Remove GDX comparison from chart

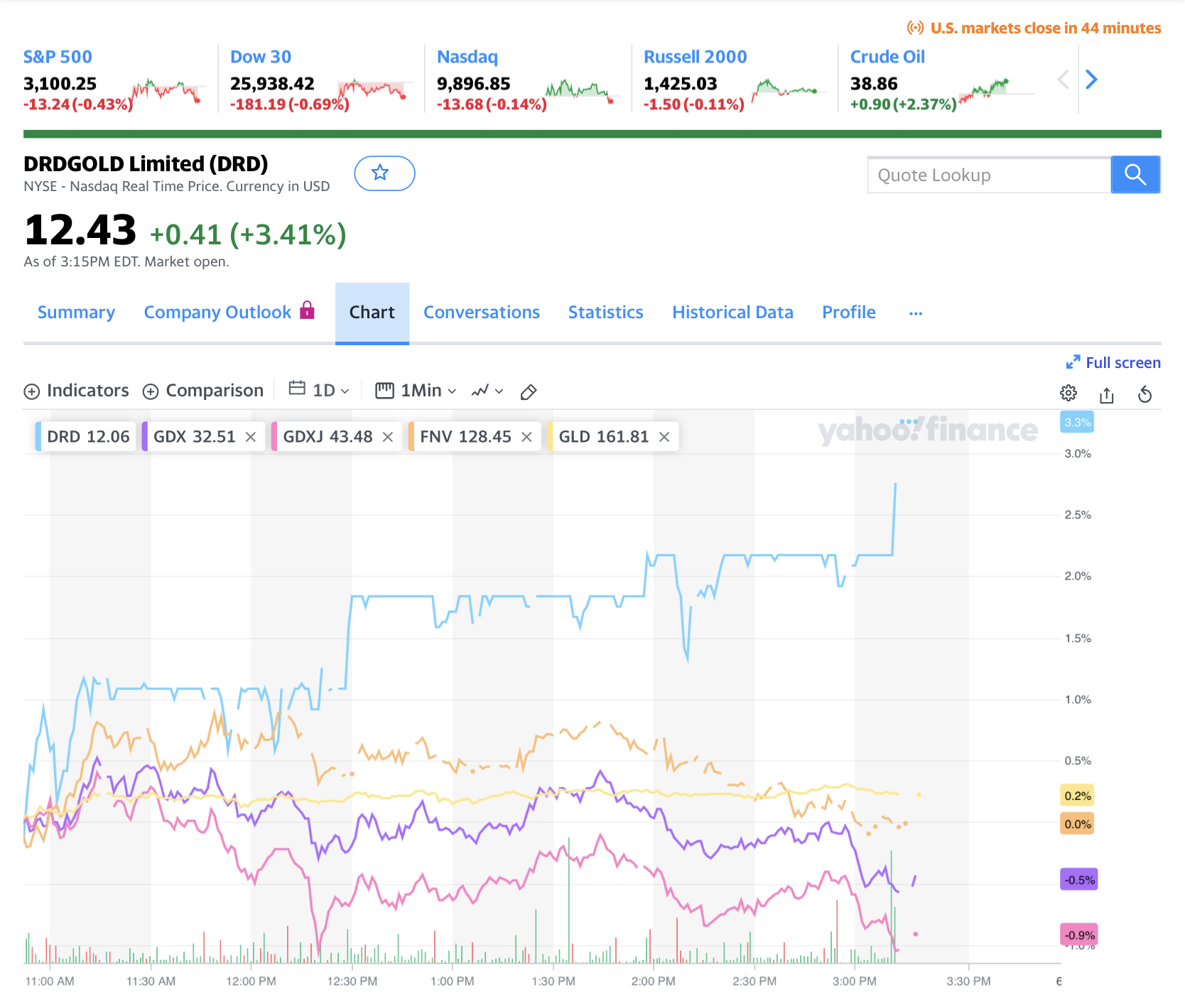click(251, 437)
